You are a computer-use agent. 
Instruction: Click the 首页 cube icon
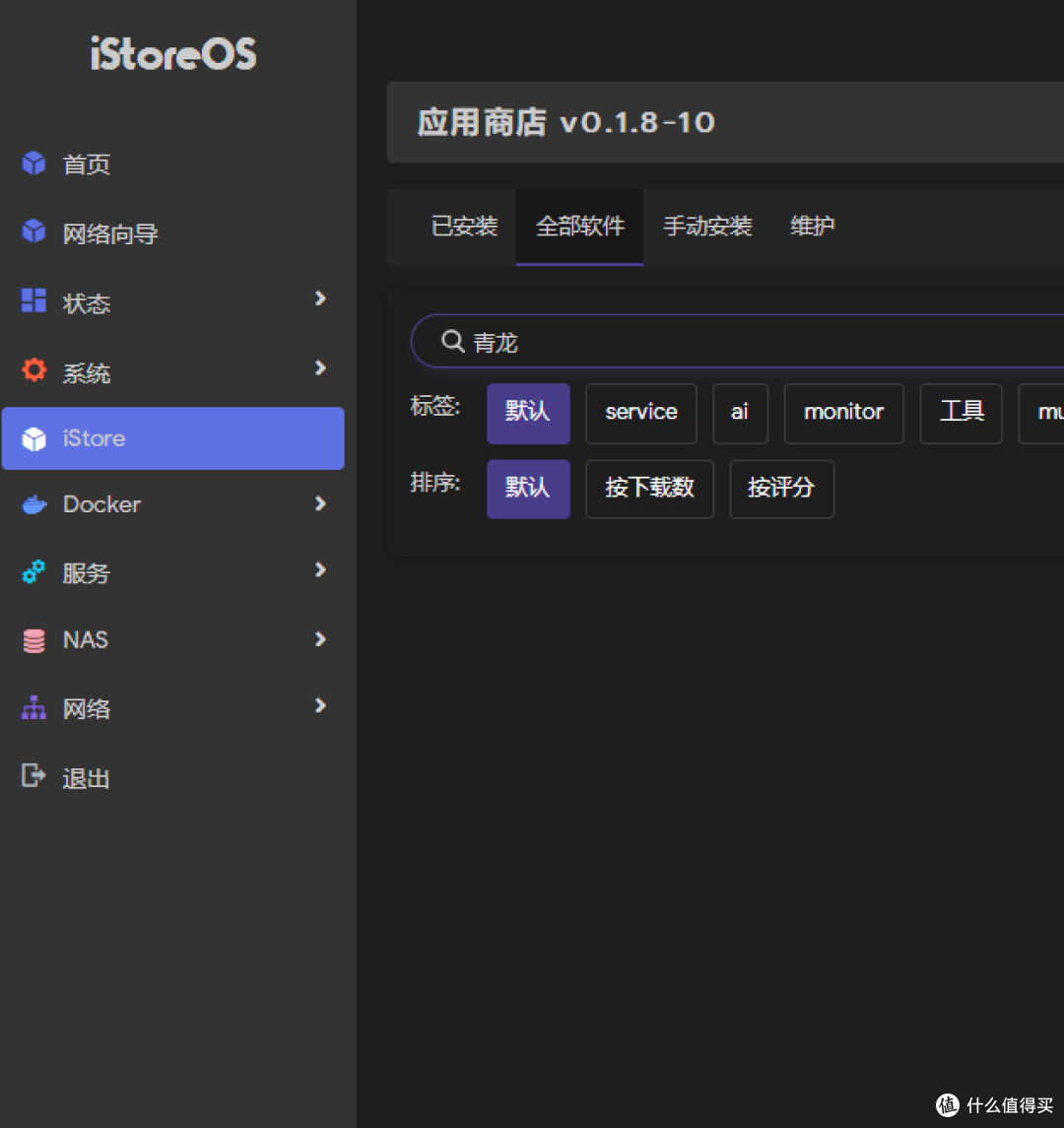coord(33,164)
